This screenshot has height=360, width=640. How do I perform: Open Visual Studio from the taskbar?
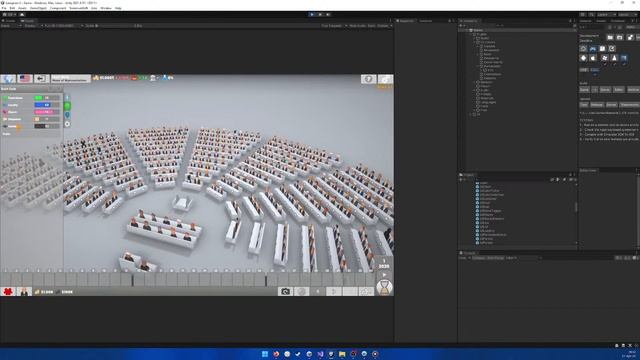click(x=320, y=354)
